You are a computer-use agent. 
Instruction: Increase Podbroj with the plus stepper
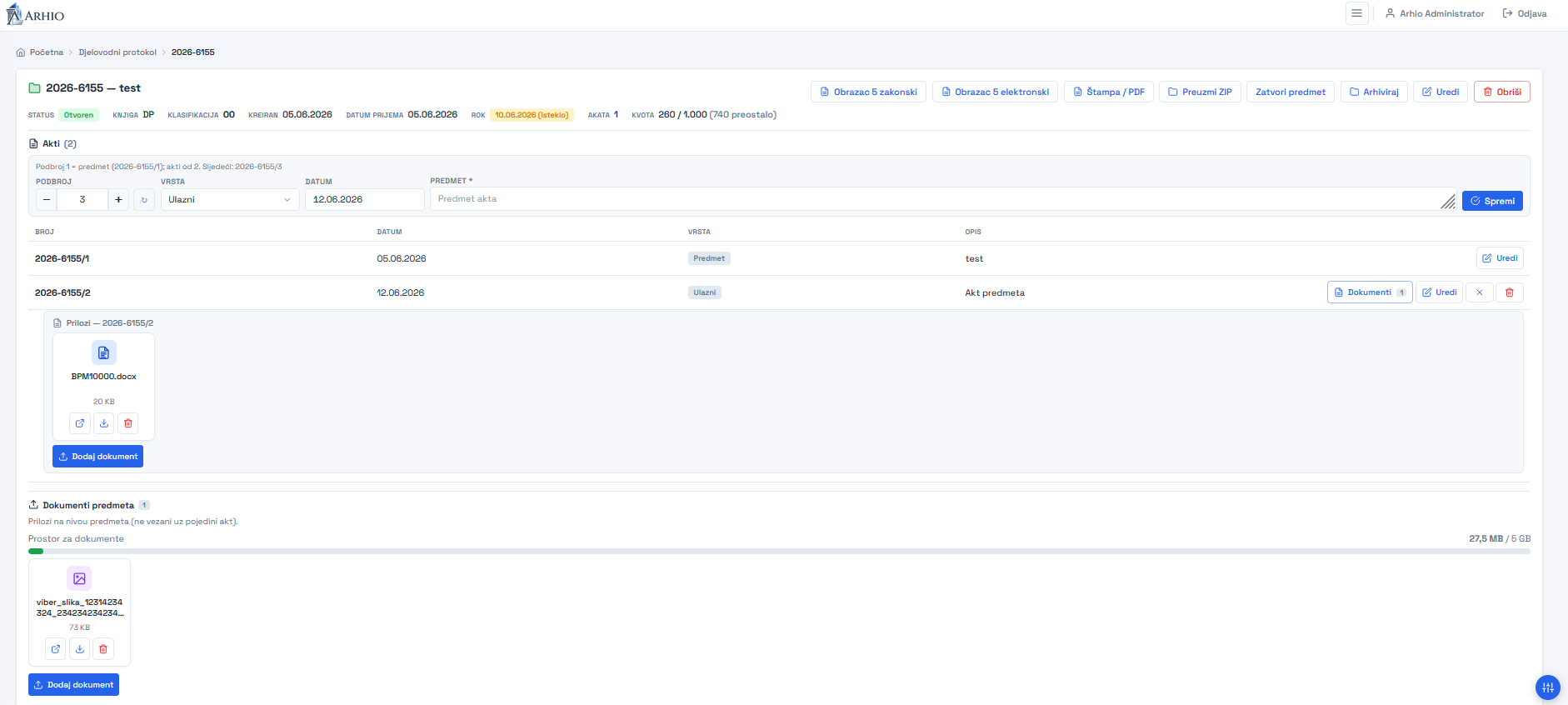118,200
